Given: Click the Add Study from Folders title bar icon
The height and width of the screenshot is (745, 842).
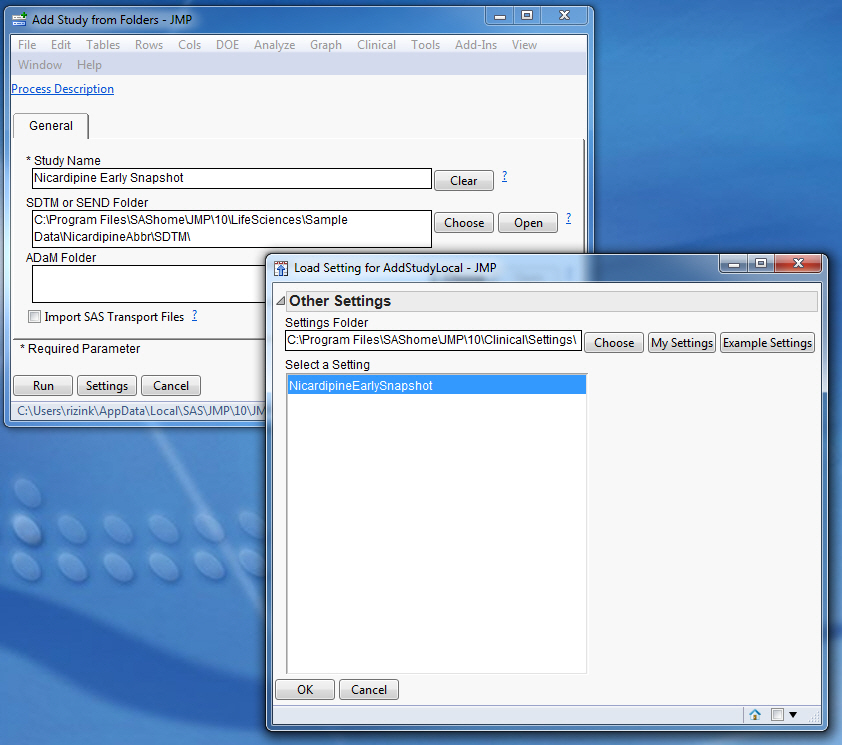Looking at the screenshot, I should pos(19,20).
